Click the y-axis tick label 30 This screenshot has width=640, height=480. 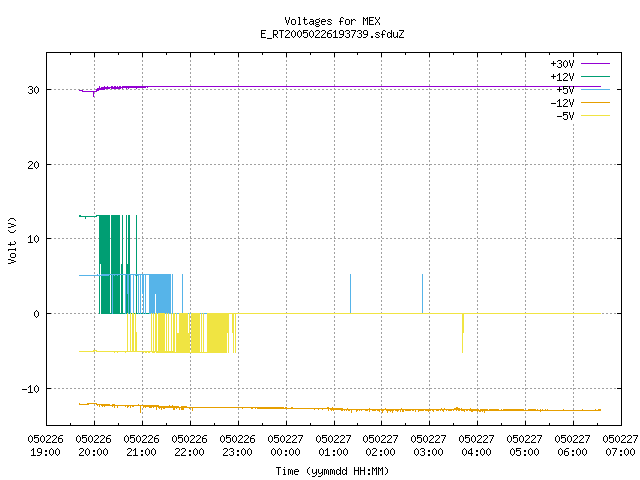click(33, 90)
